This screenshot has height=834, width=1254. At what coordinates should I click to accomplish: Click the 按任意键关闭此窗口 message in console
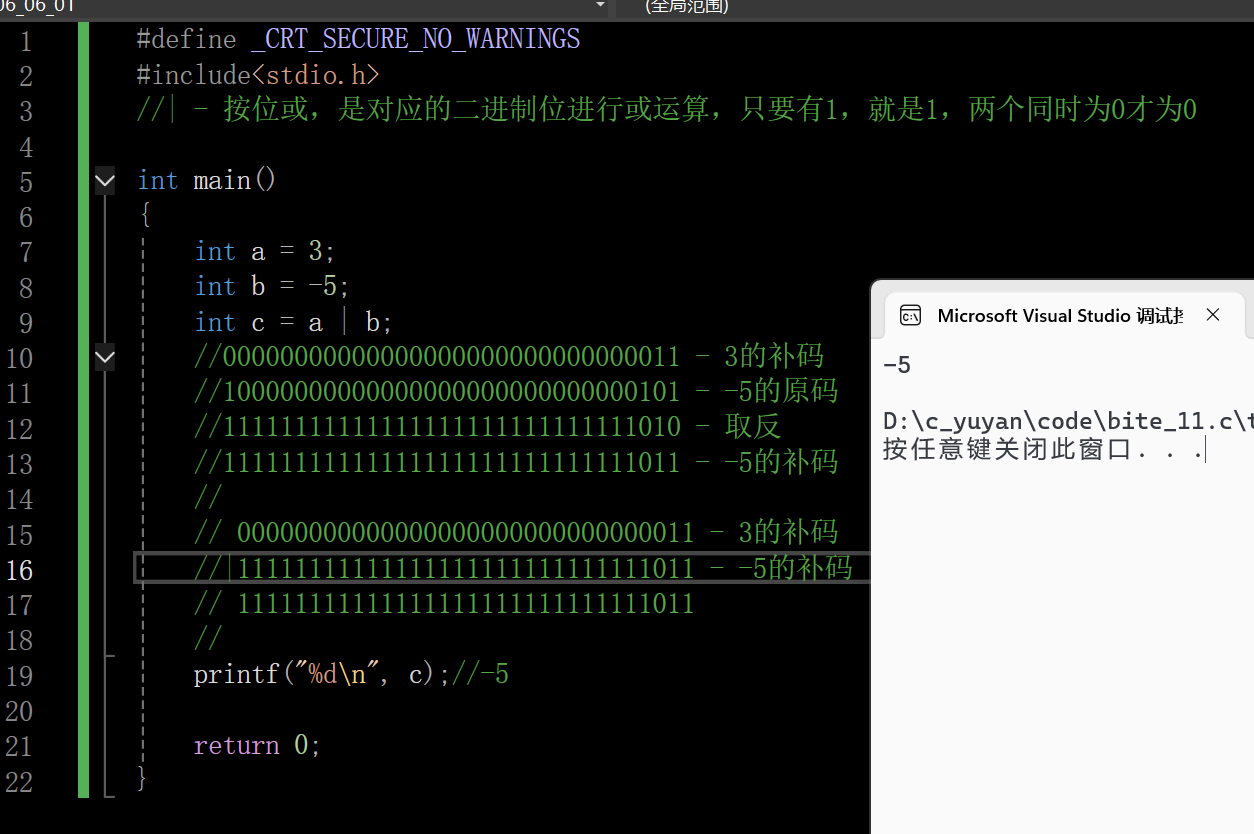pyautogui.click(x=1043, y=450)
